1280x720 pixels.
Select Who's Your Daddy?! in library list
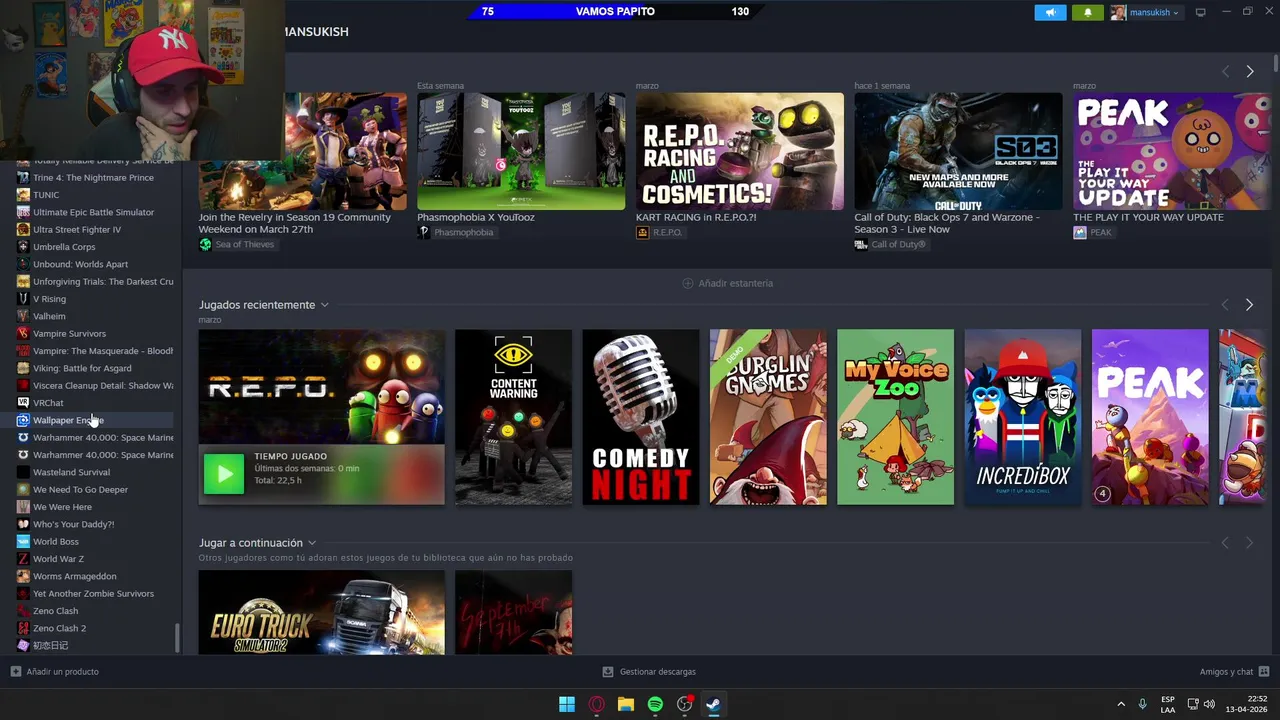[95, 524]
